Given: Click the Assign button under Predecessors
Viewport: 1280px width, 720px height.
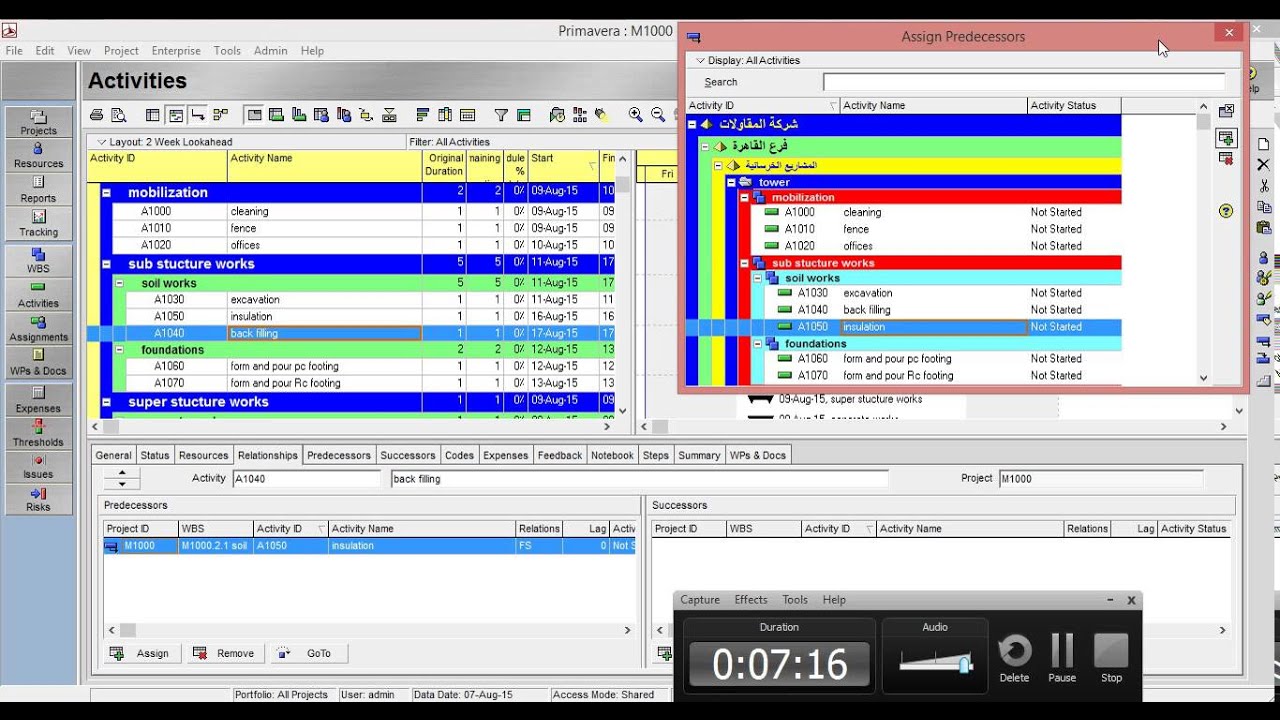Looking at the screenshot, I should click(x=143, y=653).
